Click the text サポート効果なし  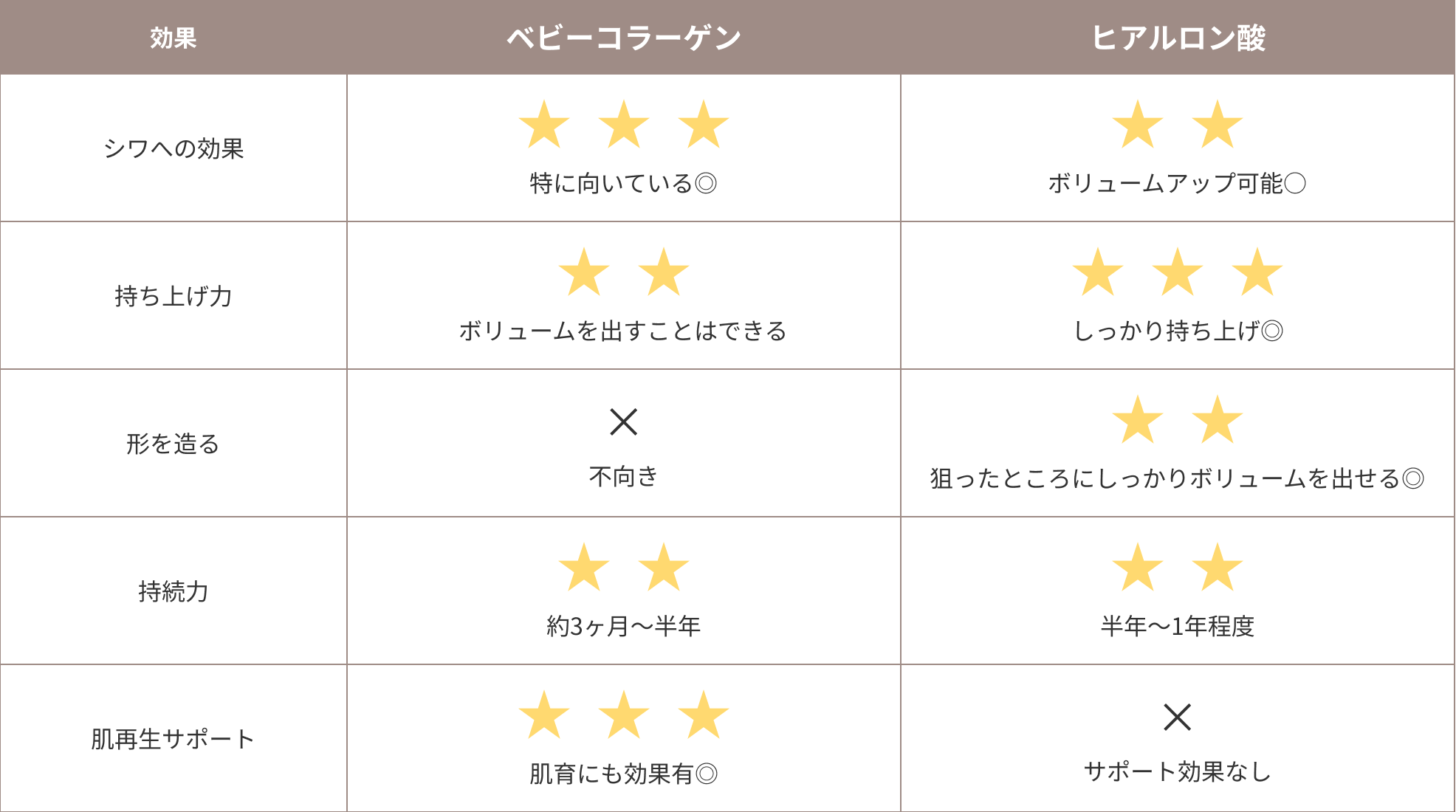[x=1178, y=772]
